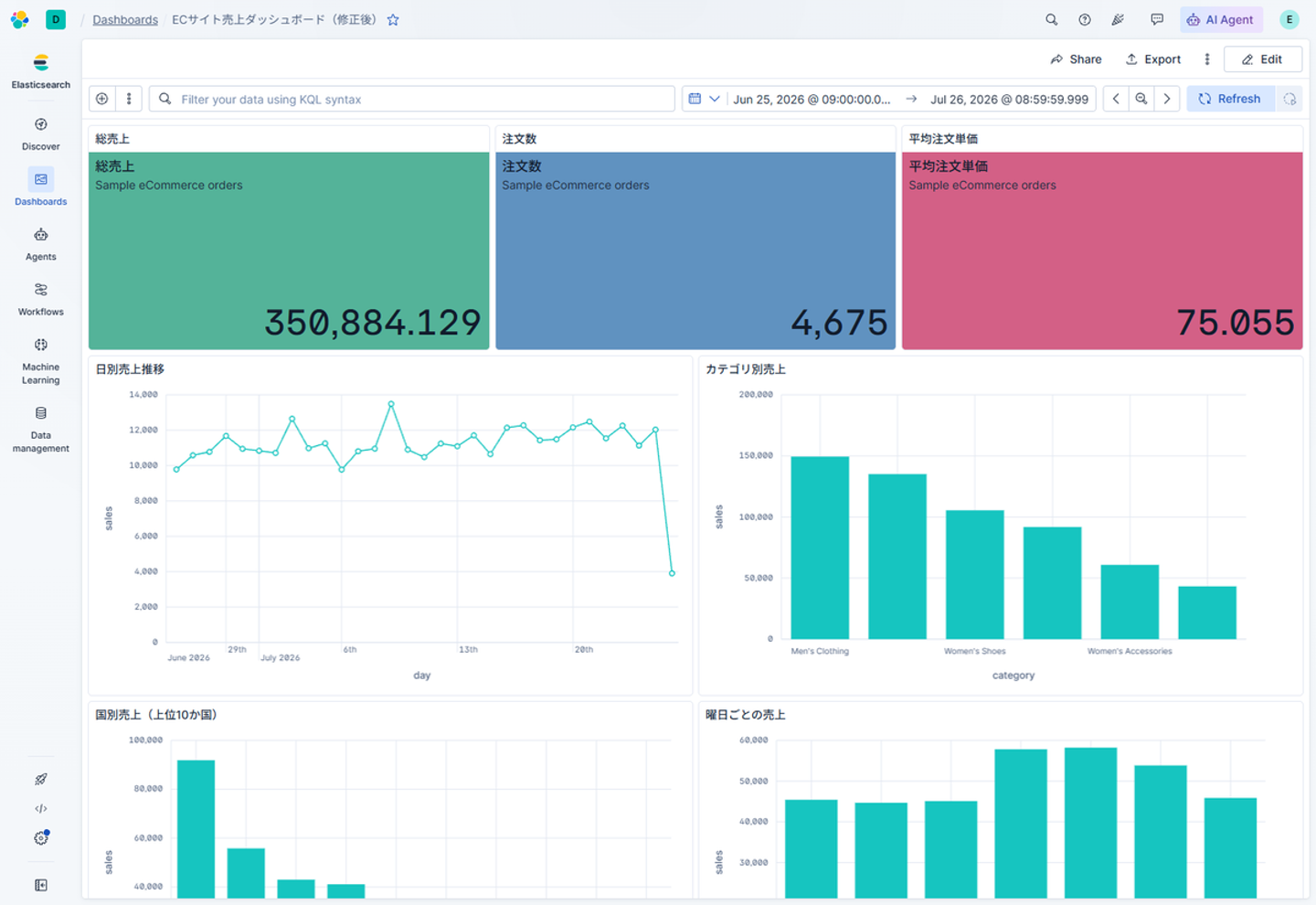Open the filter options menu beside the query bar
Screen dimensions: 1316x905
click(x=129, y=99)
